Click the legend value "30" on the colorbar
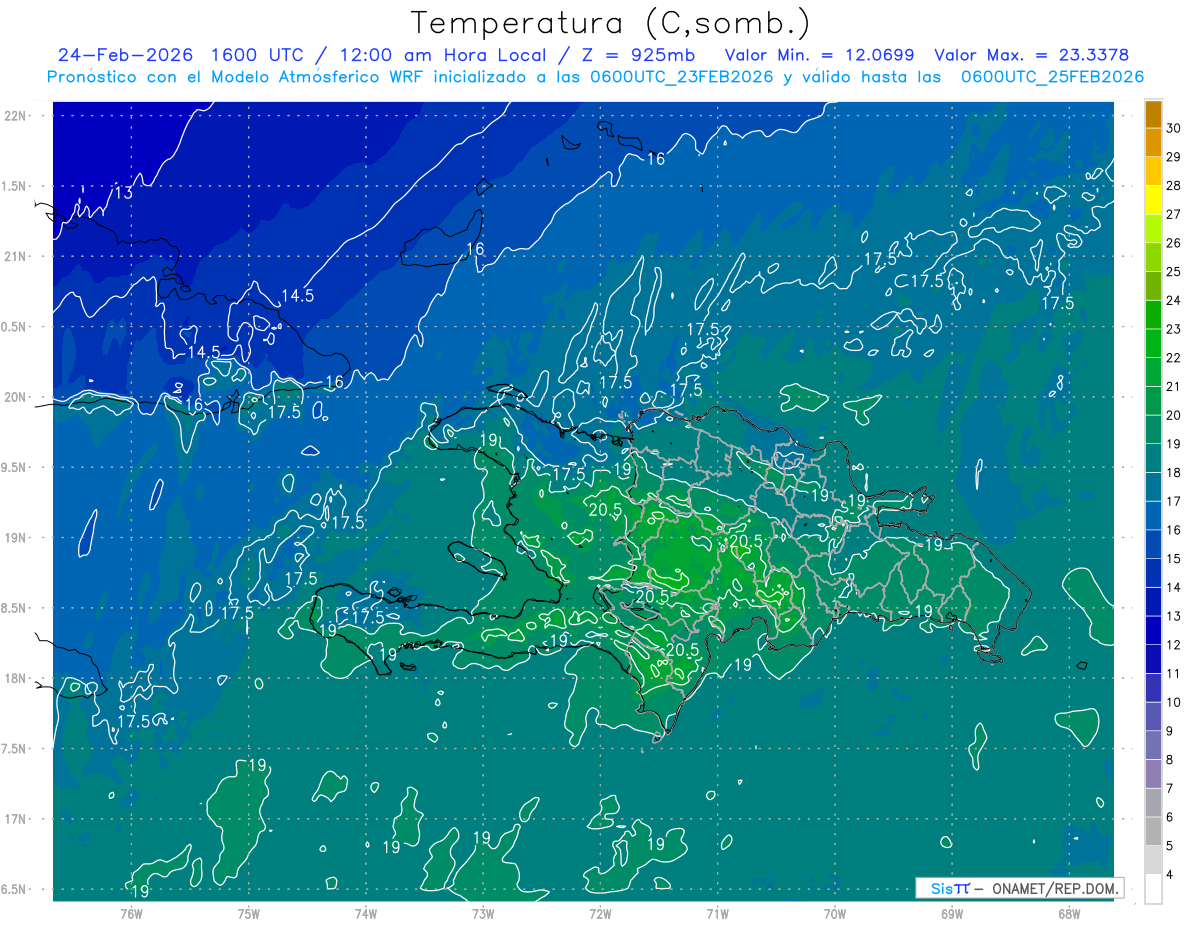Screen dimensions: 1200x927 point(1175,128)
